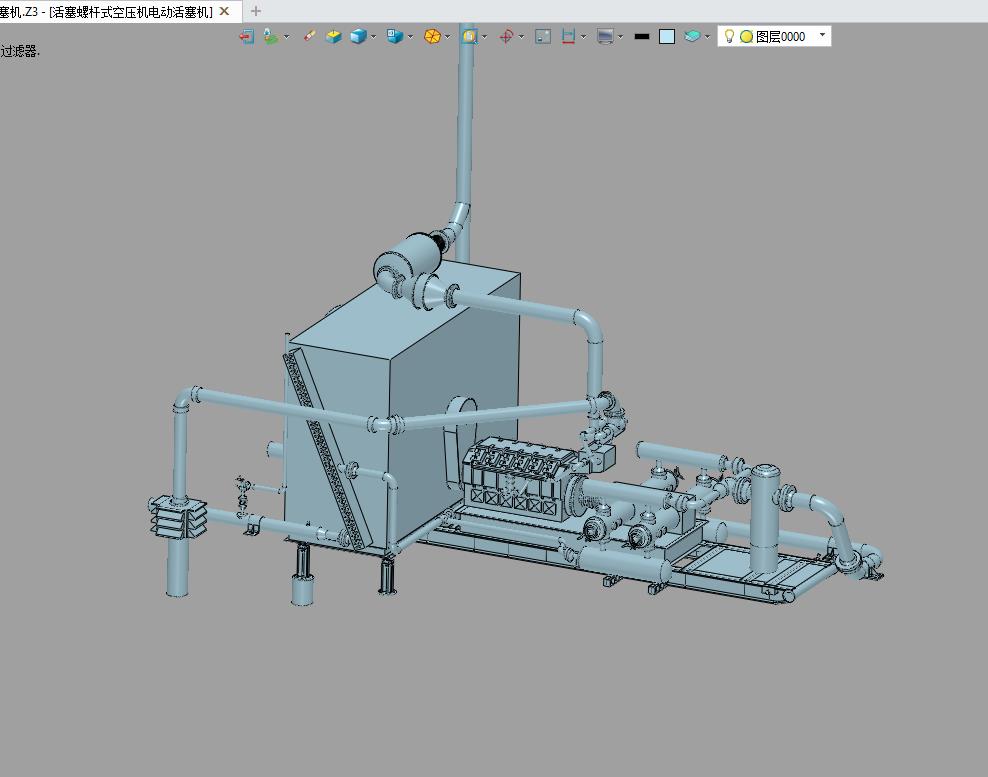Open the layers stack dropdown arrow

pyautogui.click(x=707, y=37)
